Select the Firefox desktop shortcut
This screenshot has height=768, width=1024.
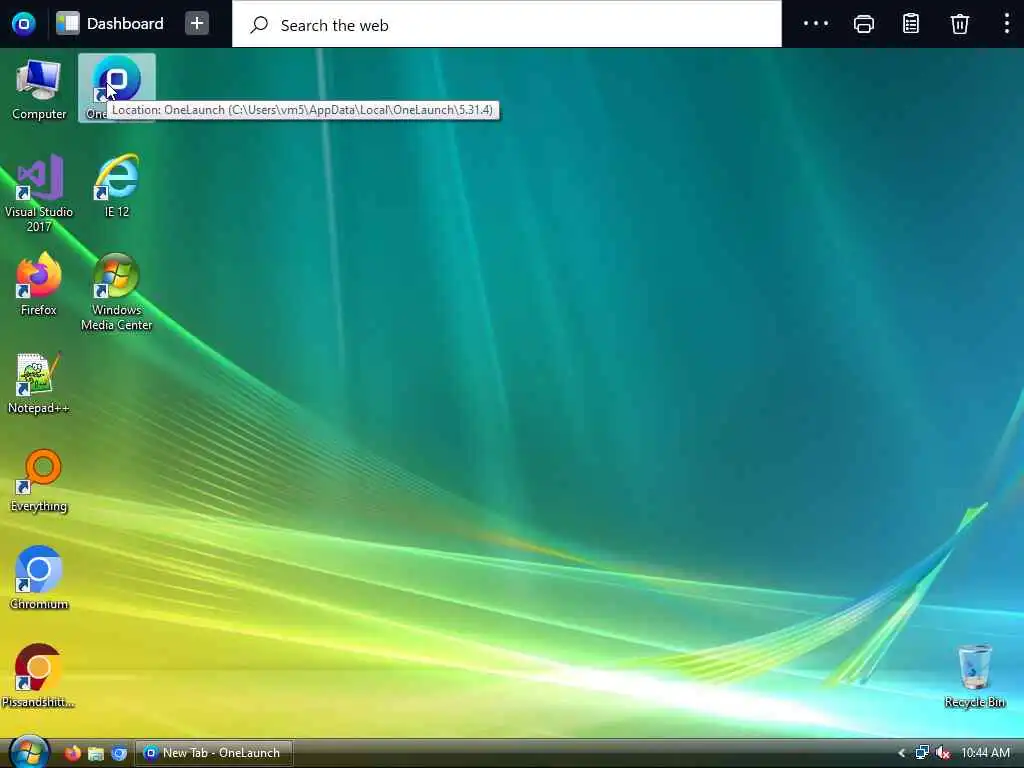(x=39, y=284)
